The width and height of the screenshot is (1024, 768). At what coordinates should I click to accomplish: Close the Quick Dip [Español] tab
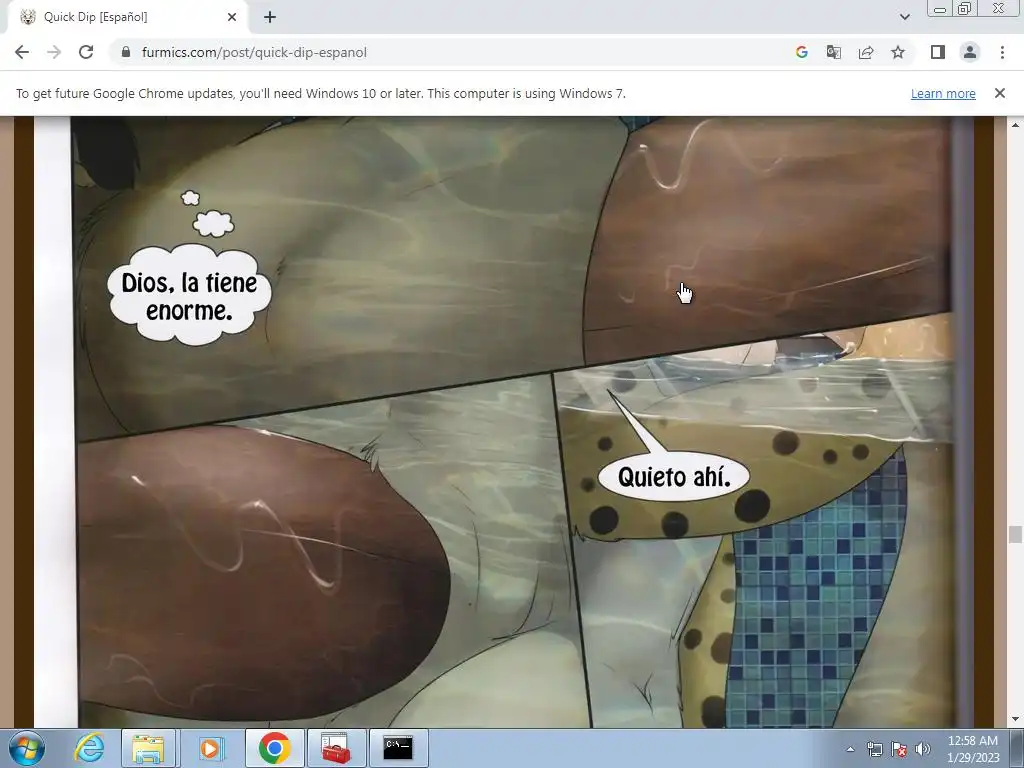point(232,17)
